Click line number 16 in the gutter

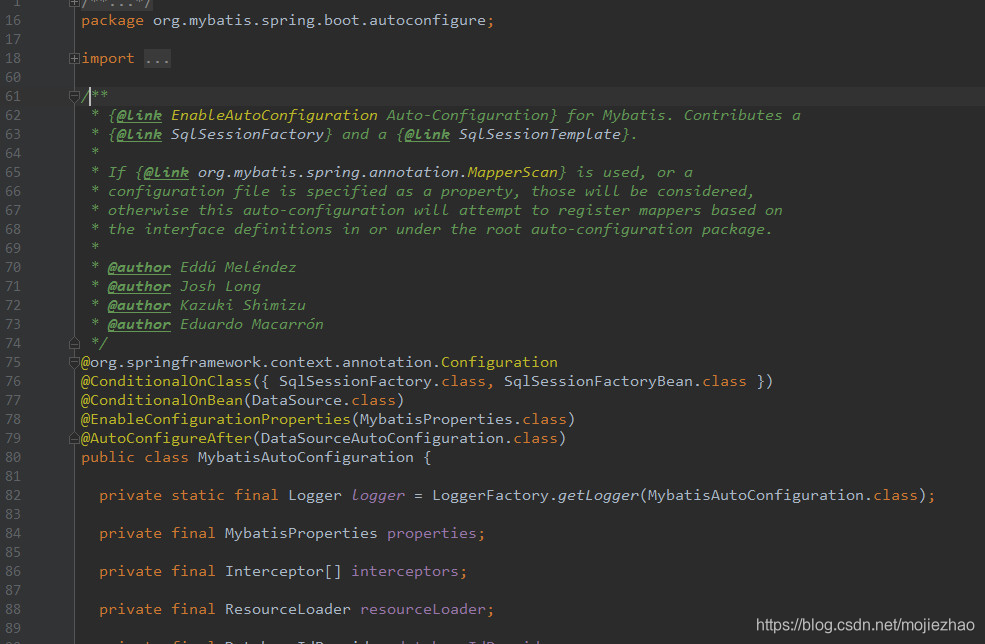[13, 21]
